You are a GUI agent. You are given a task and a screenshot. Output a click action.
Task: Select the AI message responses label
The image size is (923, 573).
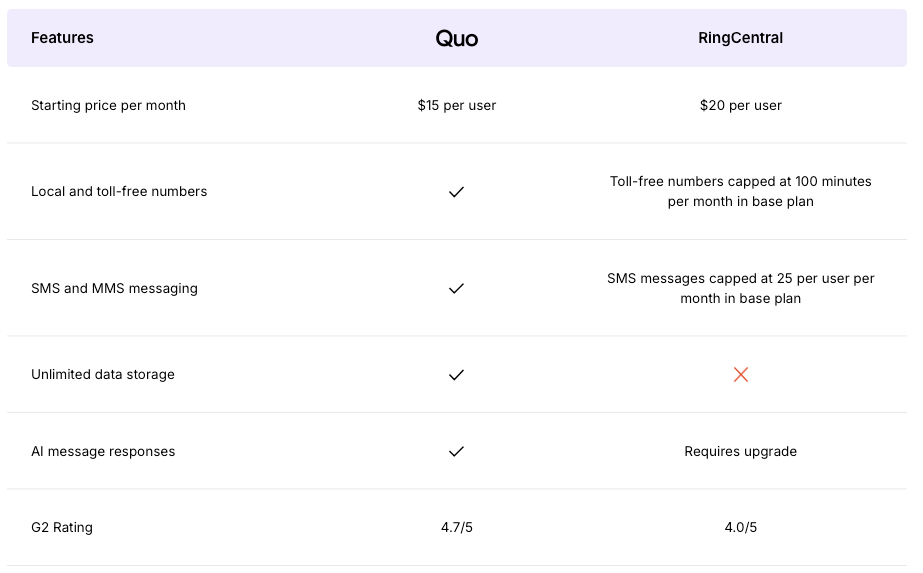(x=103, y=451)
